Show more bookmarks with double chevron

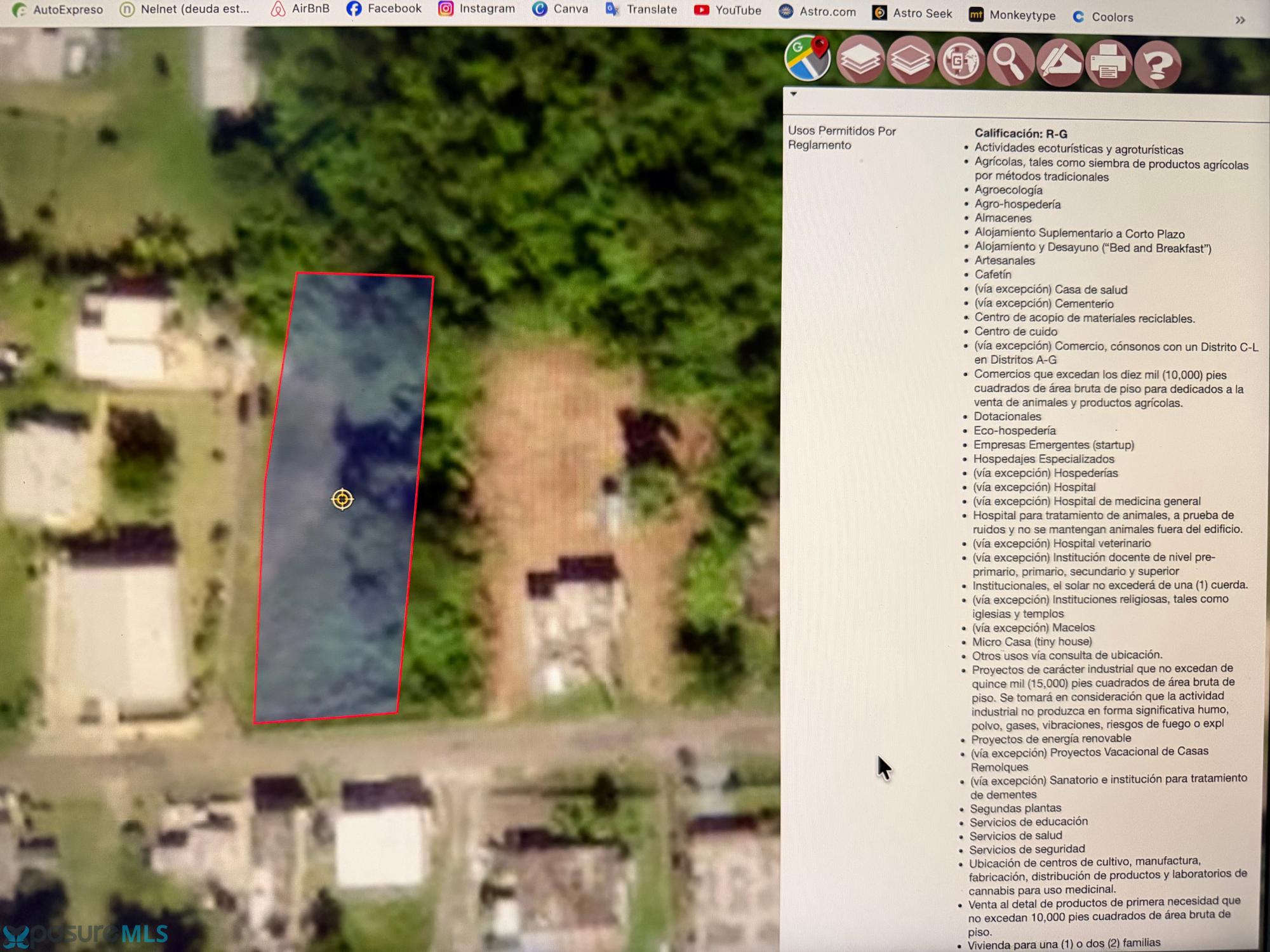click(1240, 20)
